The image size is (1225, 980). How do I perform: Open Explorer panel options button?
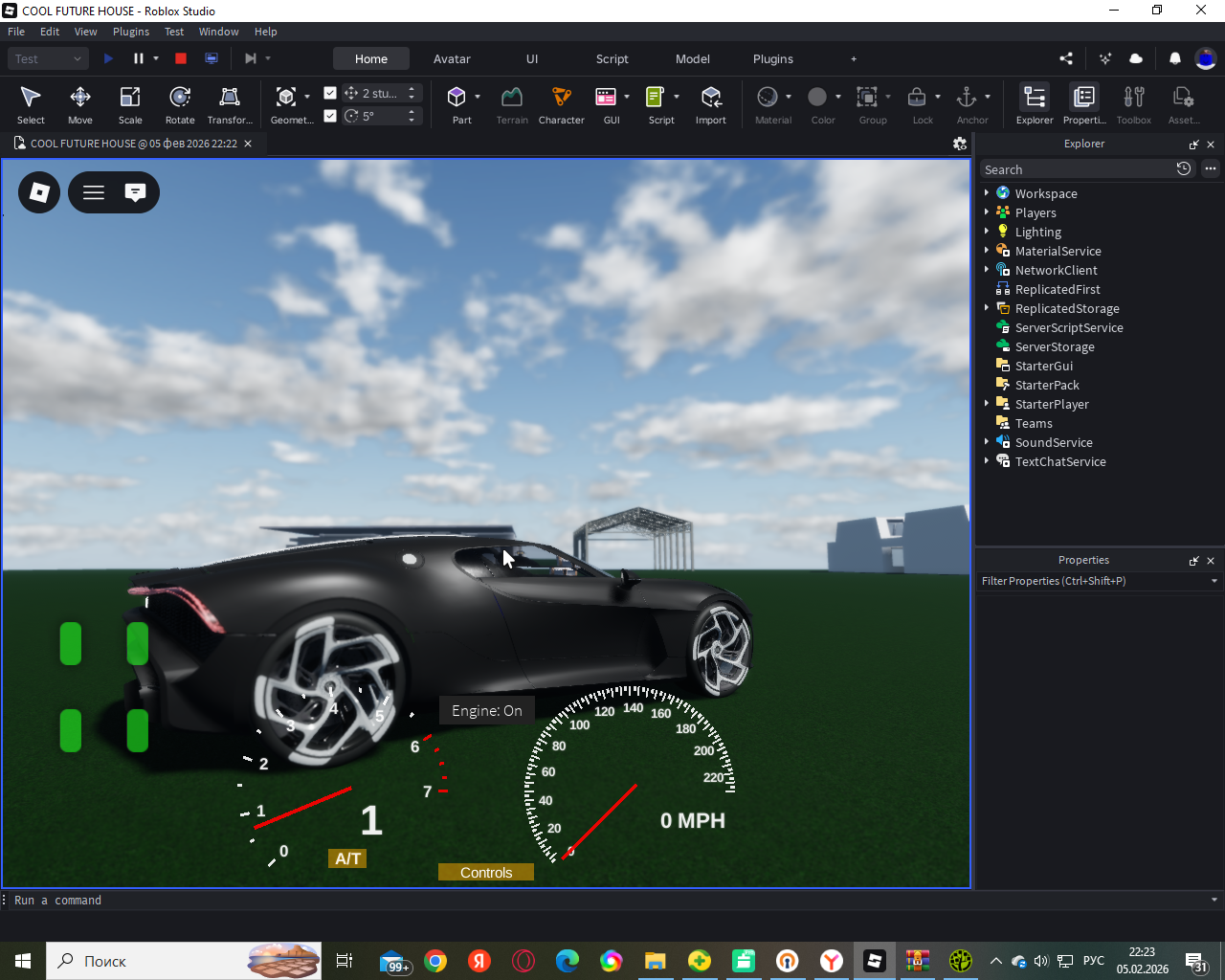pos(1211,168)
